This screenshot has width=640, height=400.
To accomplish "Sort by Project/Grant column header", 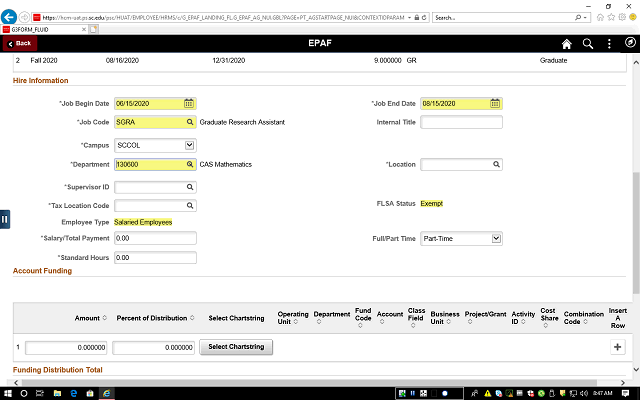I will tap(485, 318).
